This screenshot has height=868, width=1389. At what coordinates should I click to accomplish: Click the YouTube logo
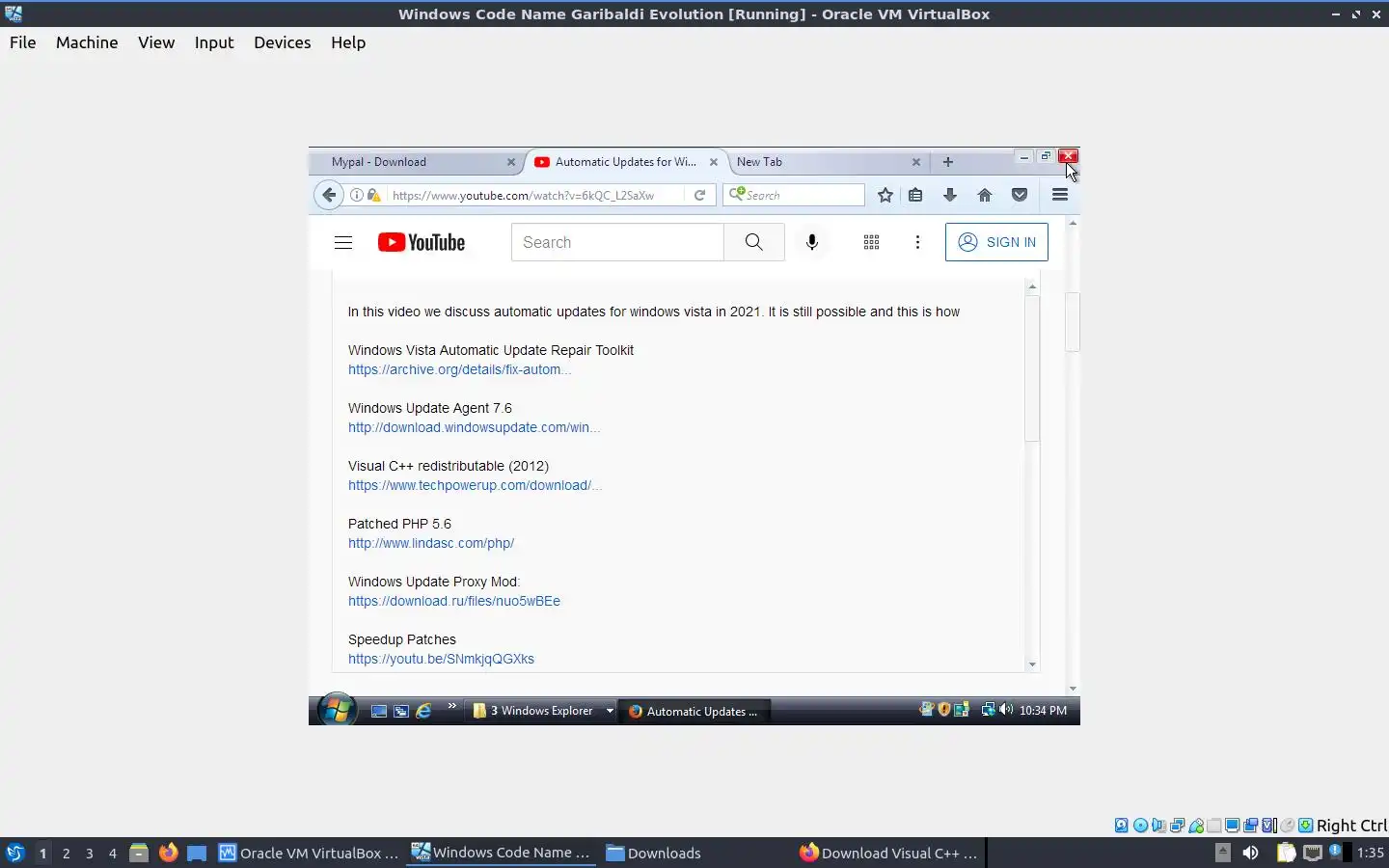422,242
